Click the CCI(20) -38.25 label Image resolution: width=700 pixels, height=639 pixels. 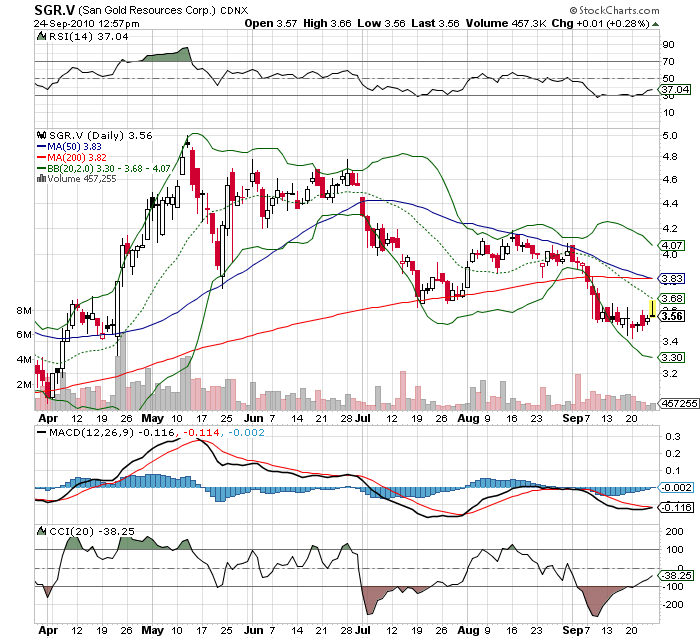(92, 531)
